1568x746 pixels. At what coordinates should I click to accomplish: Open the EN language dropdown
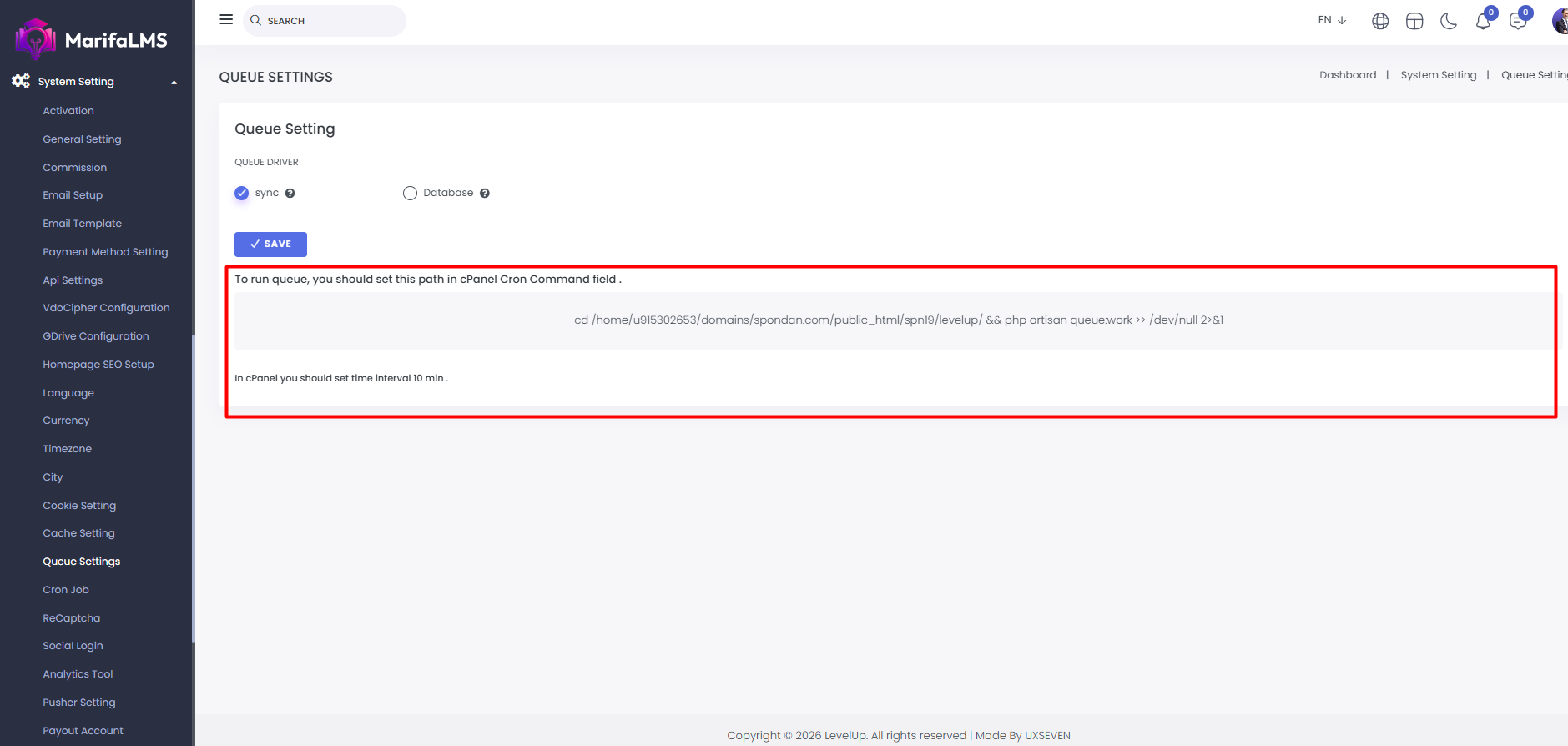pos(1332,20)
